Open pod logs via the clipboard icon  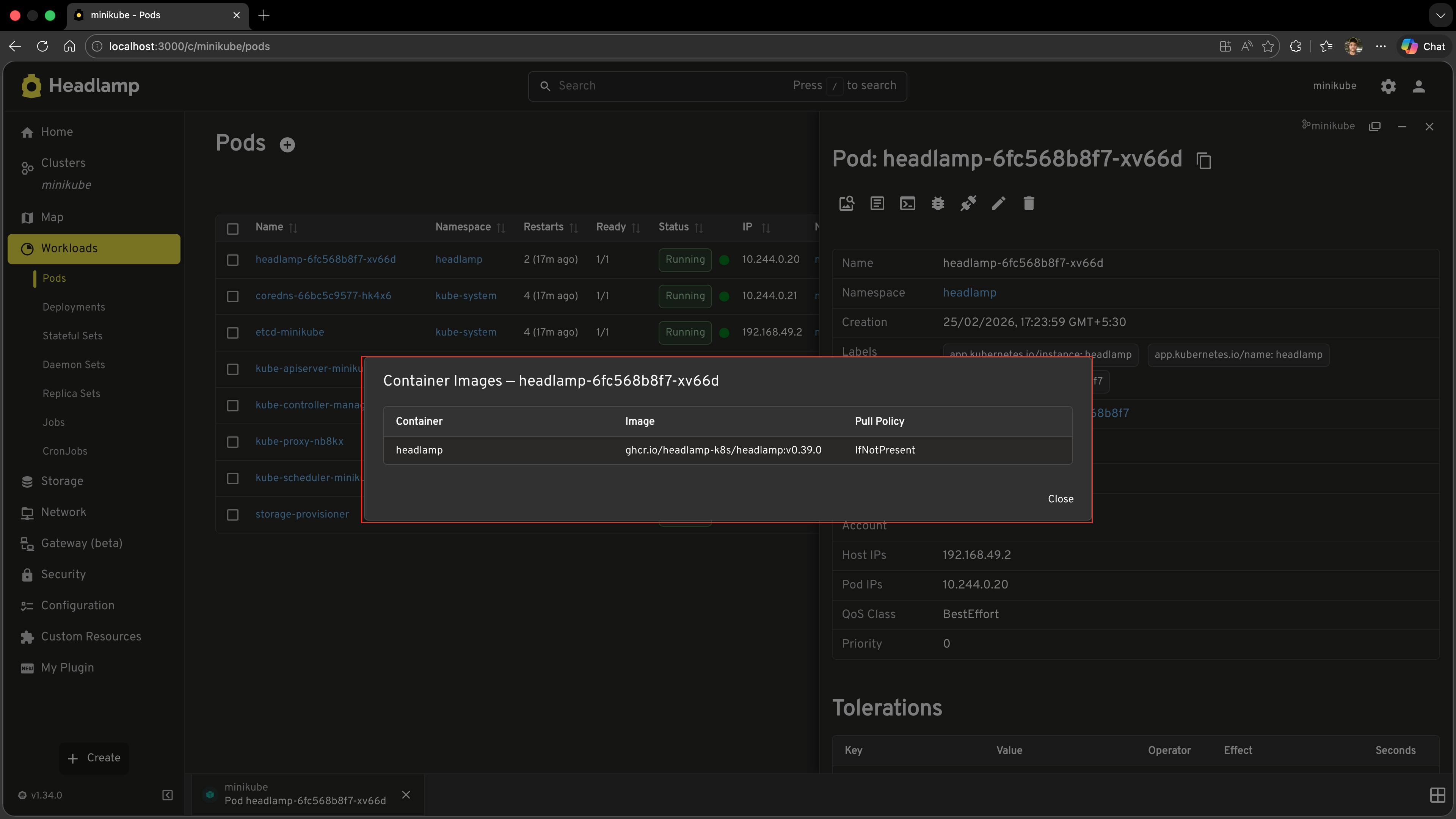pos(877,204)
